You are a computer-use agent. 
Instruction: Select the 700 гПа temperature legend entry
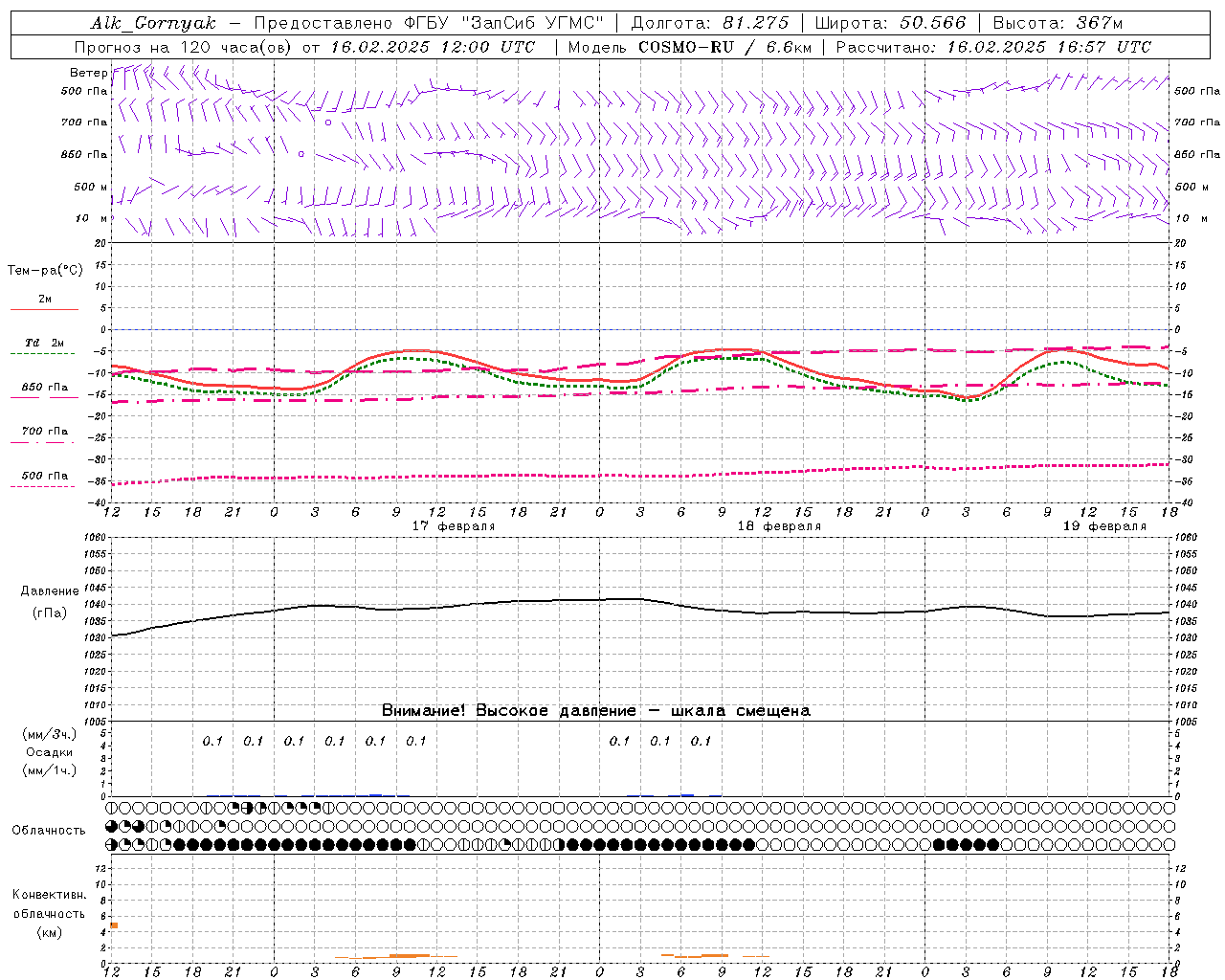(x=45, y=432)
